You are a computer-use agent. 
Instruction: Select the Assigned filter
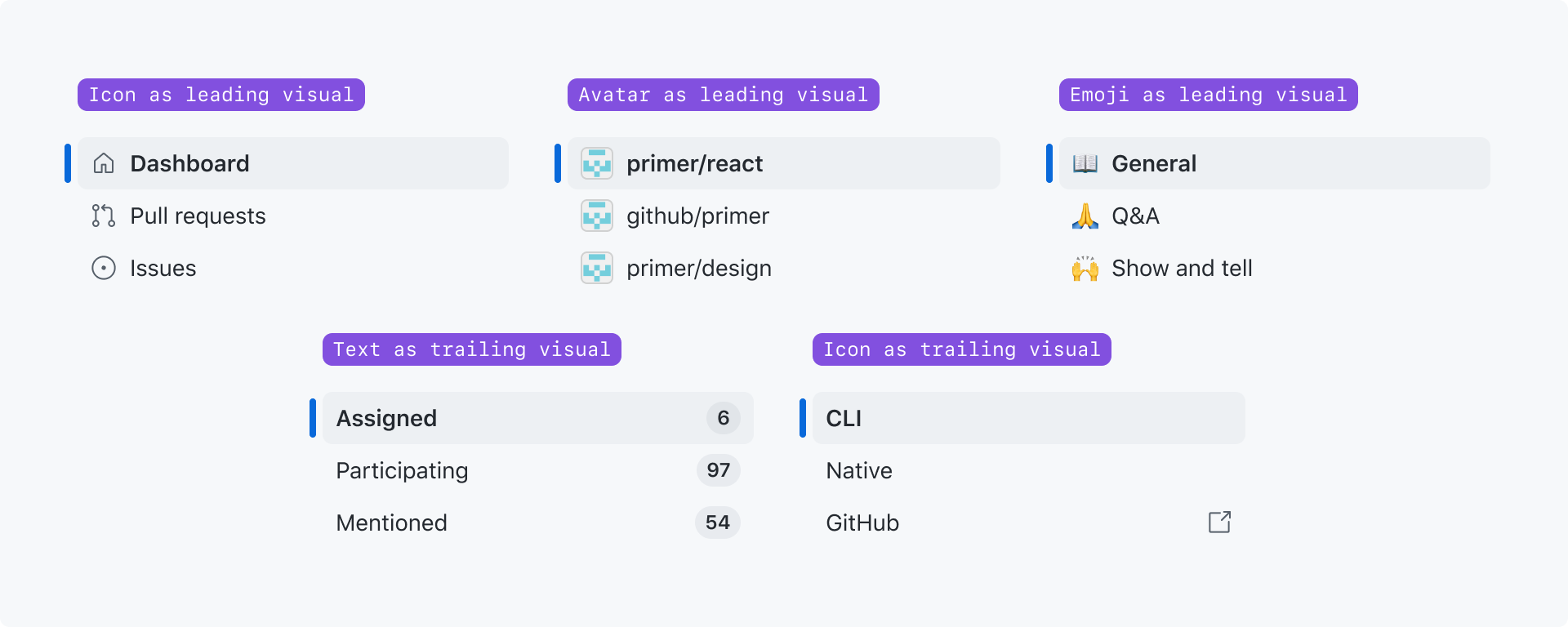click(538, 418)
